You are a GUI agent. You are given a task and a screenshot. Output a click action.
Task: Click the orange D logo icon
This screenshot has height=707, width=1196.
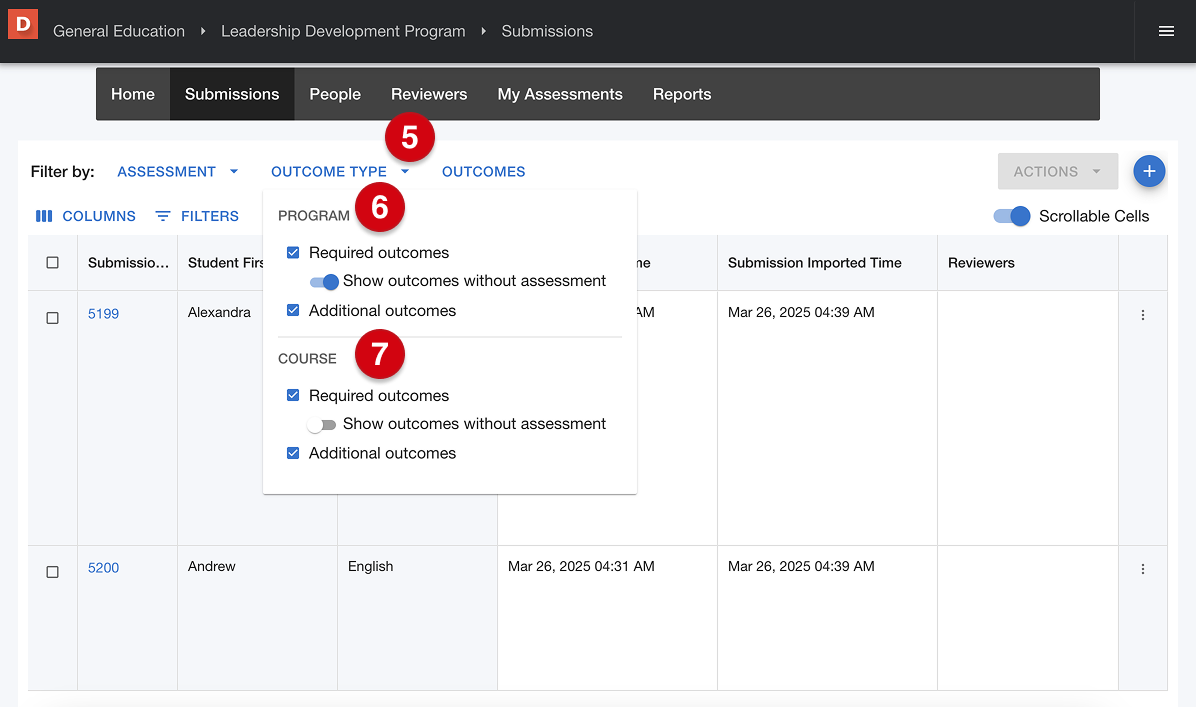click(22, 23)
